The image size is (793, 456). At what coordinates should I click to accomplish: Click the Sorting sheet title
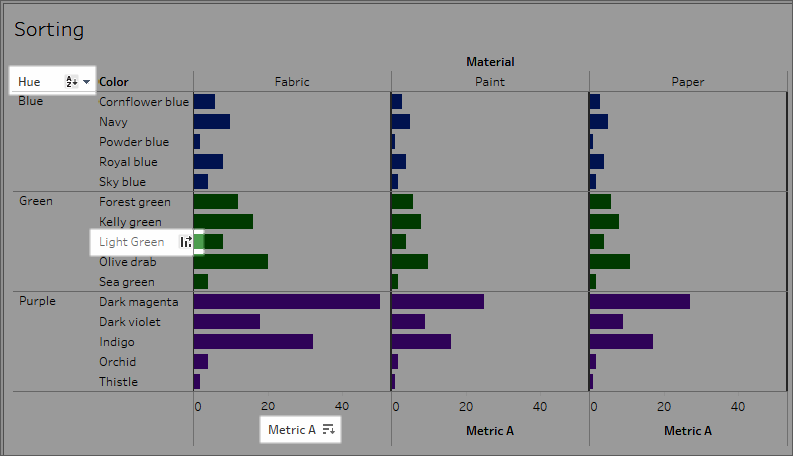click(49, 29)
